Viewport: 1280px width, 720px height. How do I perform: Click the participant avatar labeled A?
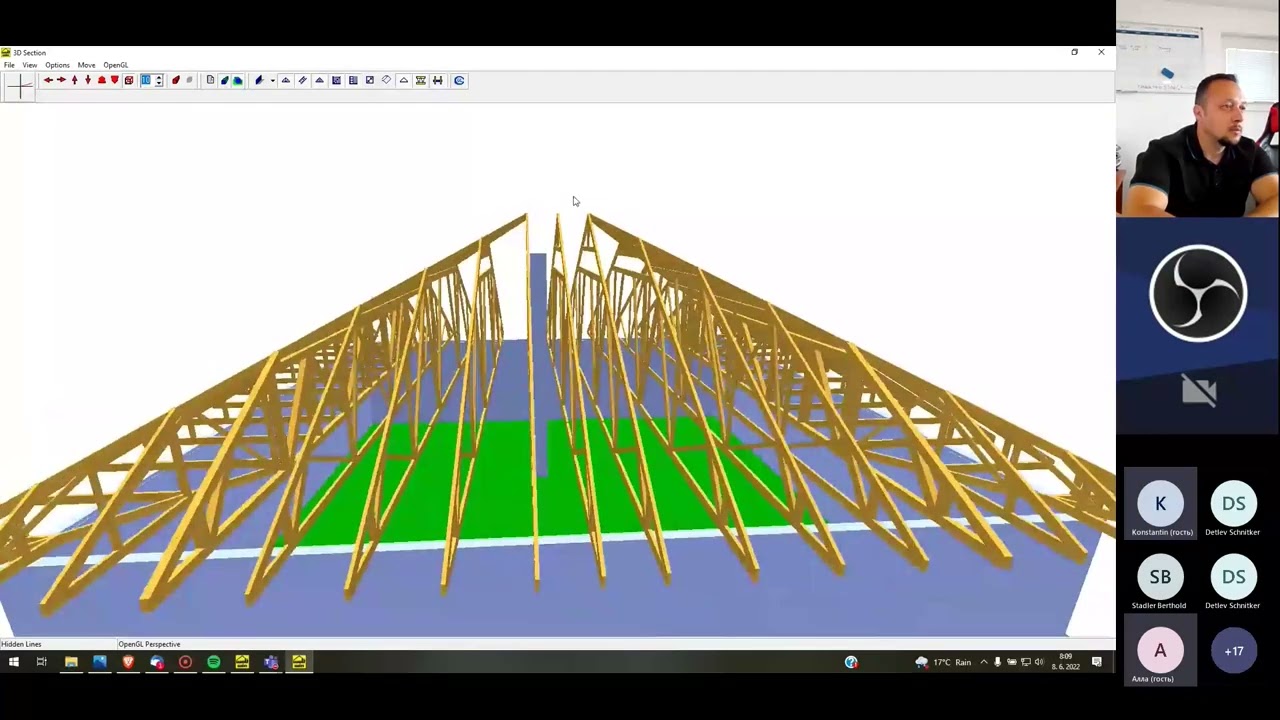point(1160,650)
